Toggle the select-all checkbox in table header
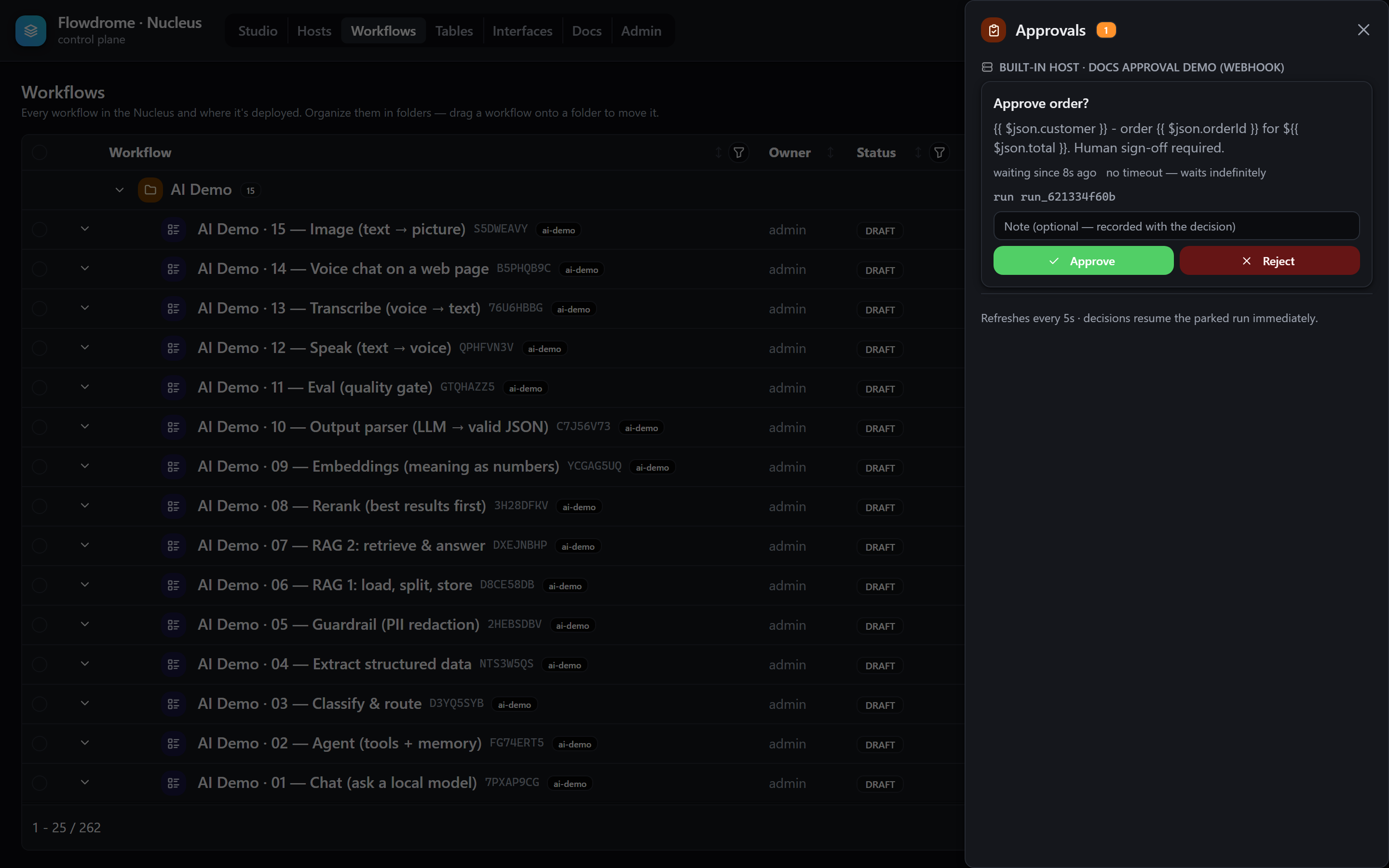This screenshot has width=1389, height=868. (x=40, y=153)
